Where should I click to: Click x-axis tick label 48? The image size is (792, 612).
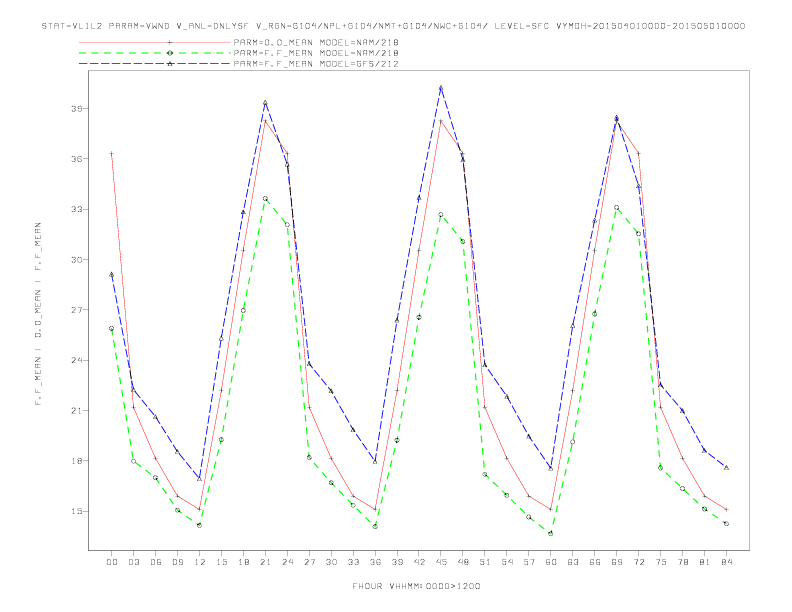pos(463,562)
